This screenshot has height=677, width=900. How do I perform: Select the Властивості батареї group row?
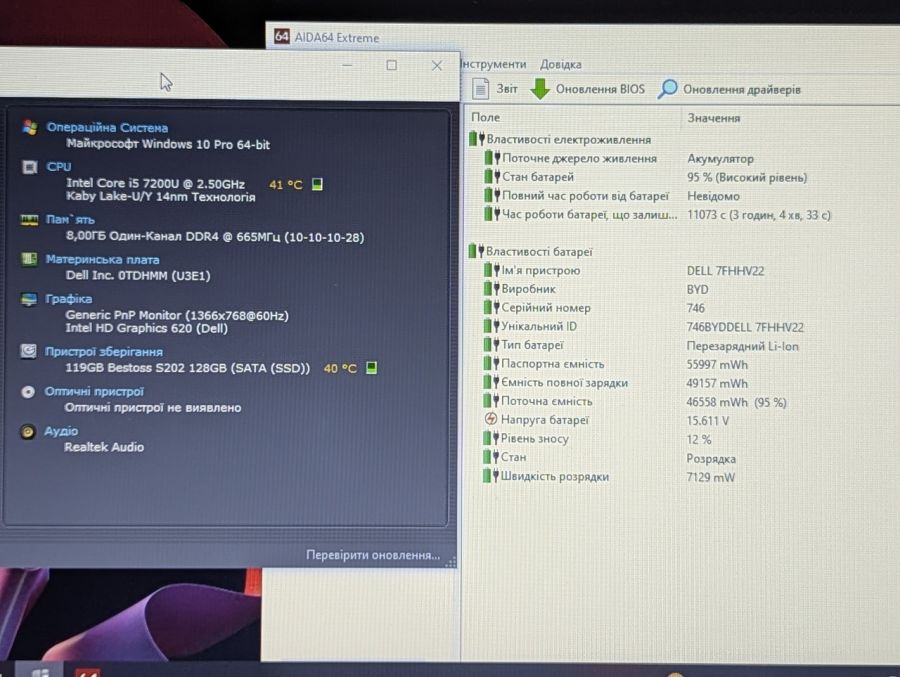click(x=531, y=252)
